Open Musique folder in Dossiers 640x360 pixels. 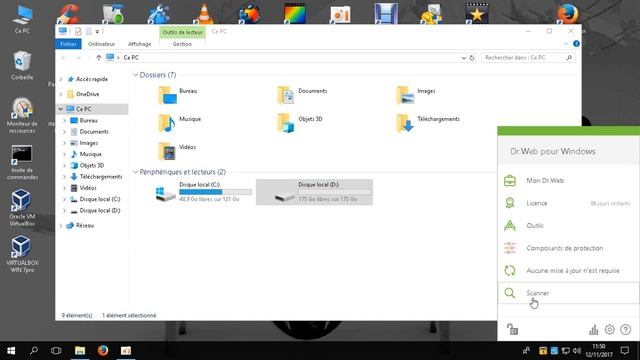[180, 123]
